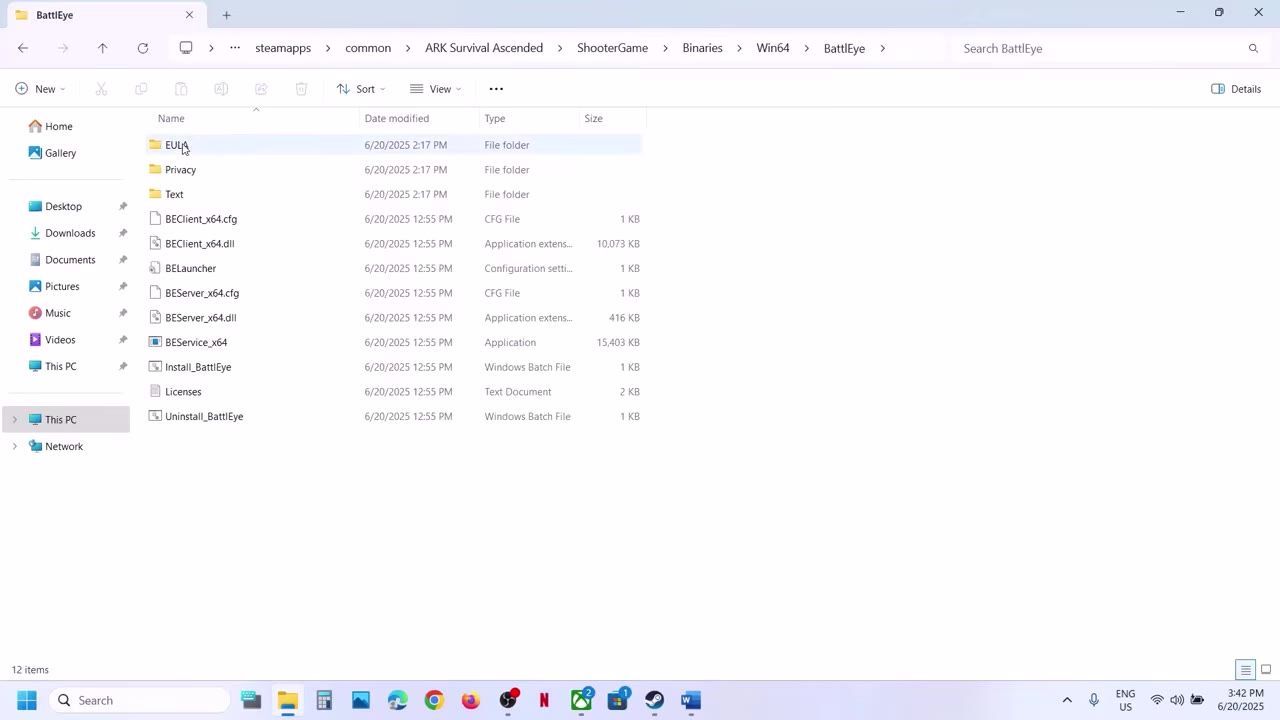Select the EULA folder
The image size is (1280, 720).
pyautogui.click(x=394, y=145)
